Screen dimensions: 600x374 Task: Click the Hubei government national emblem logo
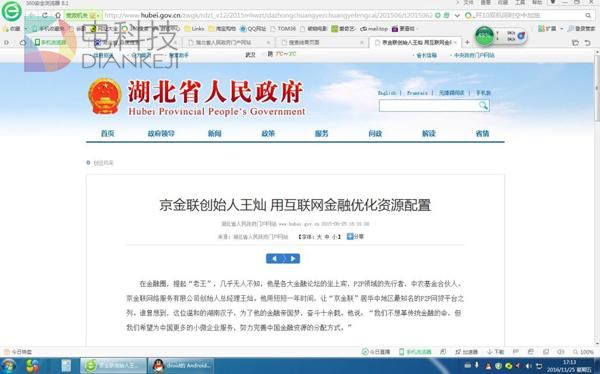pos(105,96)
